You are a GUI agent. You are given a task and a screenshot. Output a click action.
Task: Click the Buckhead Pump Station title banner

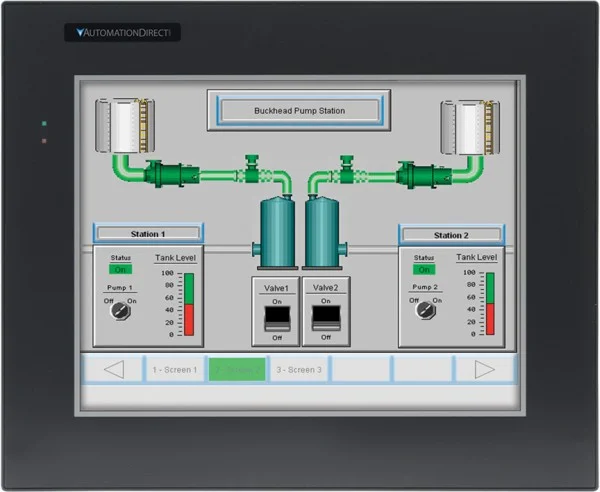299,111
